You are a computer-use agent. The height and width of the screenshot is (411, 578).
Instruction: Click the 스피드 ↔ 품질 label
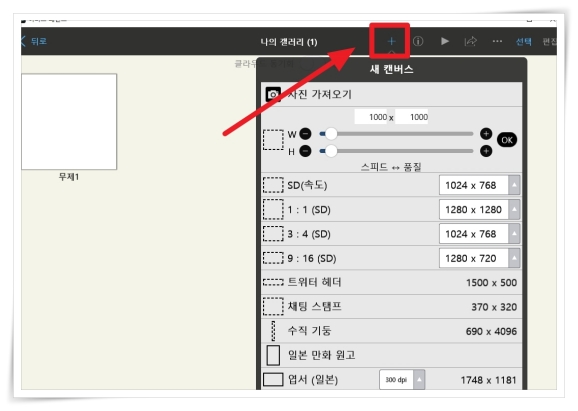coord(391,167)
